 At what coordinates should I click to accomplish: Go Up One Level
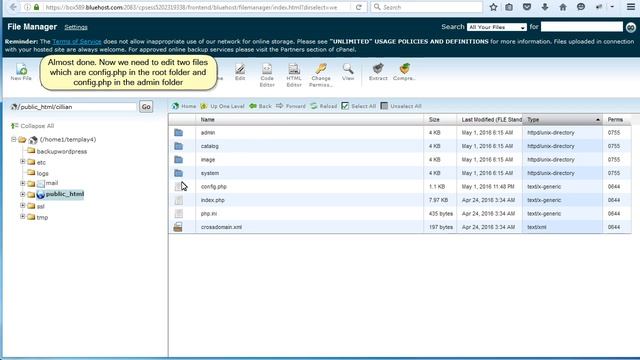coord(222,106)
